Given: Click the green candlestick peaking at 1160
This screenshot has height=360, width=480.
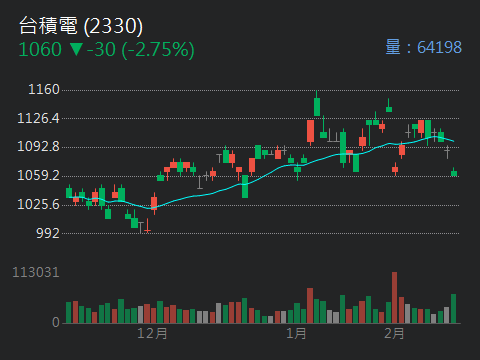Looking at the screenshot, I should pyautogui.click(x=317, y=104).
